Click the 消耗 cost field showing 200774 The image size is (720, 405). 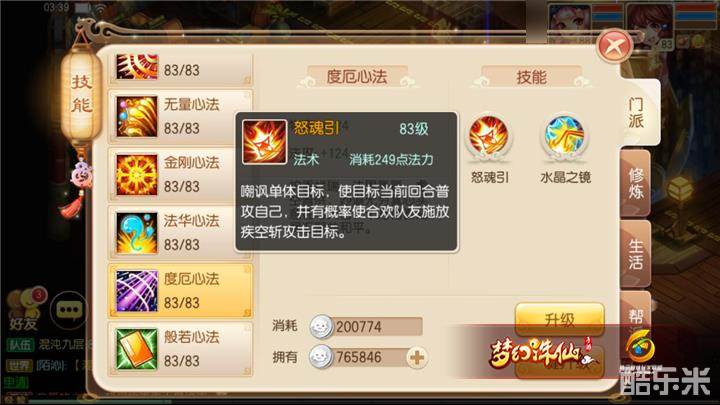[366, 326]
